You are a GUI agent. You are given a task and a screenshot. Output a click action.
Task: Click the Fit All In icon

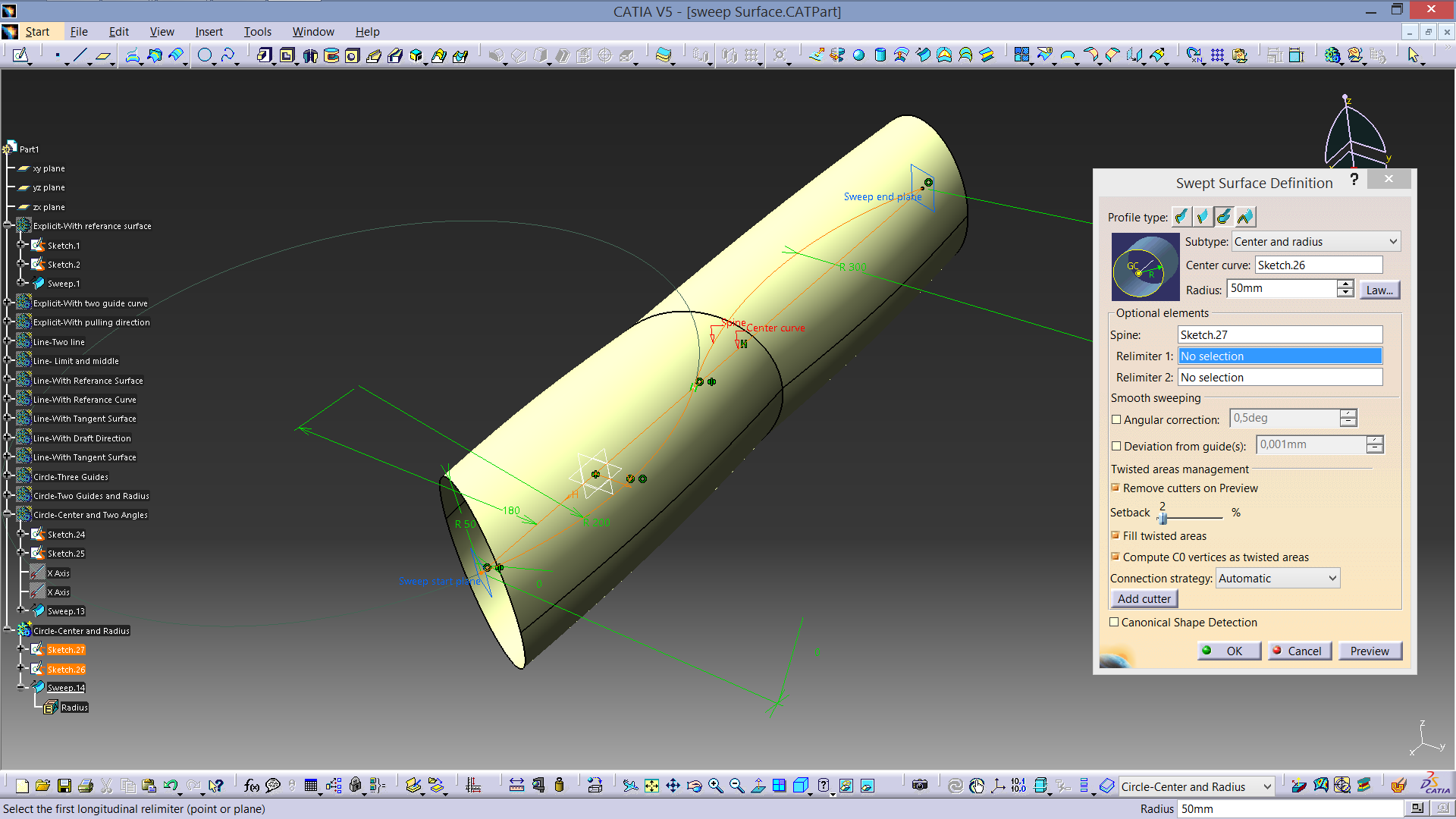pyautogui.click(x=651, y=786)
